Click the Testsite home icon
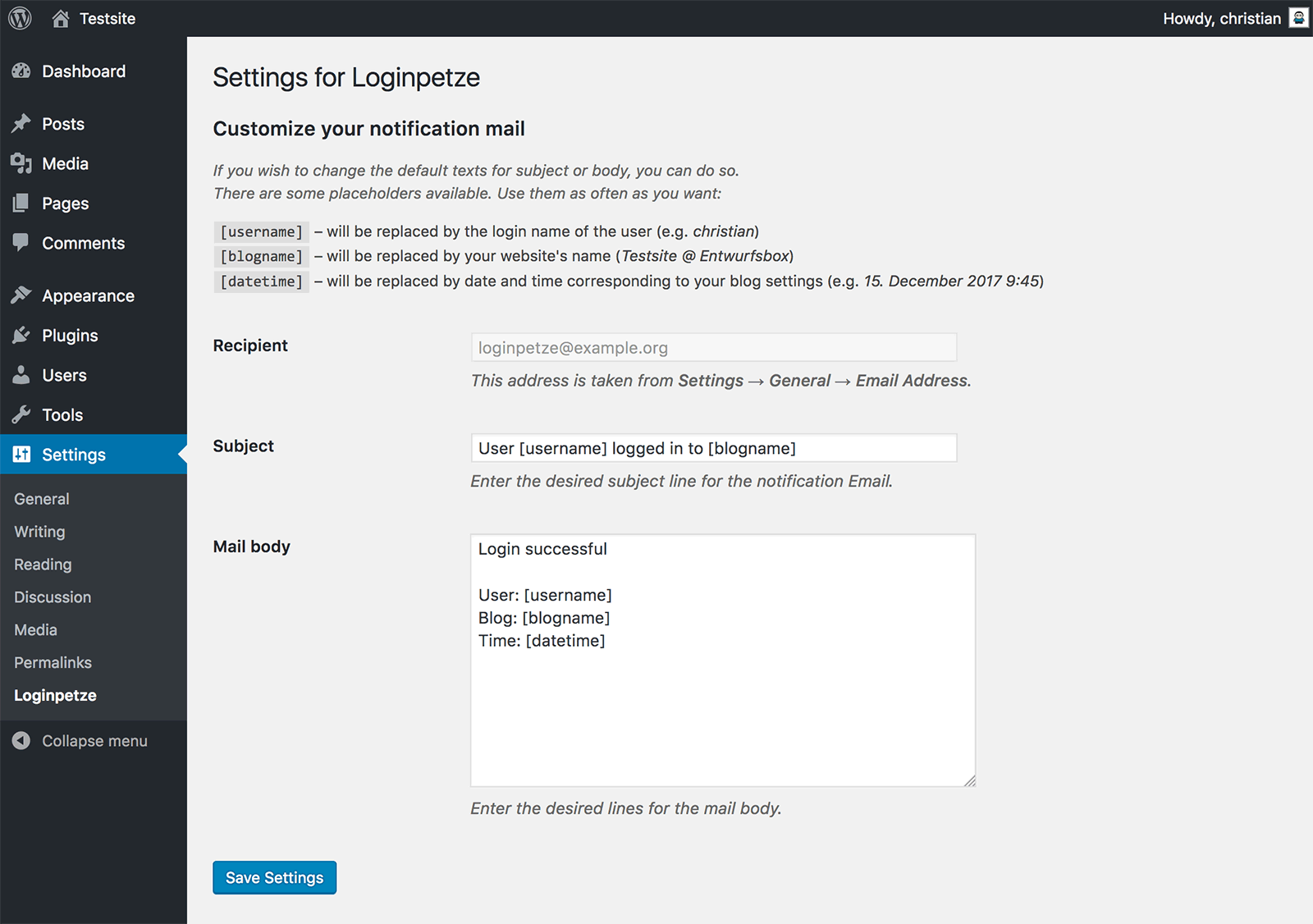 61,18
